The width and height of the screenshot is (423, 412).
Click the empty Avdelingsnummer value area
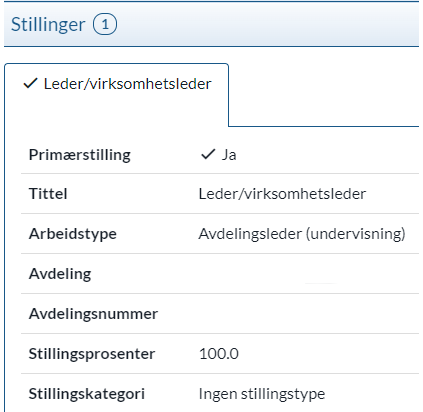(308, 314)
